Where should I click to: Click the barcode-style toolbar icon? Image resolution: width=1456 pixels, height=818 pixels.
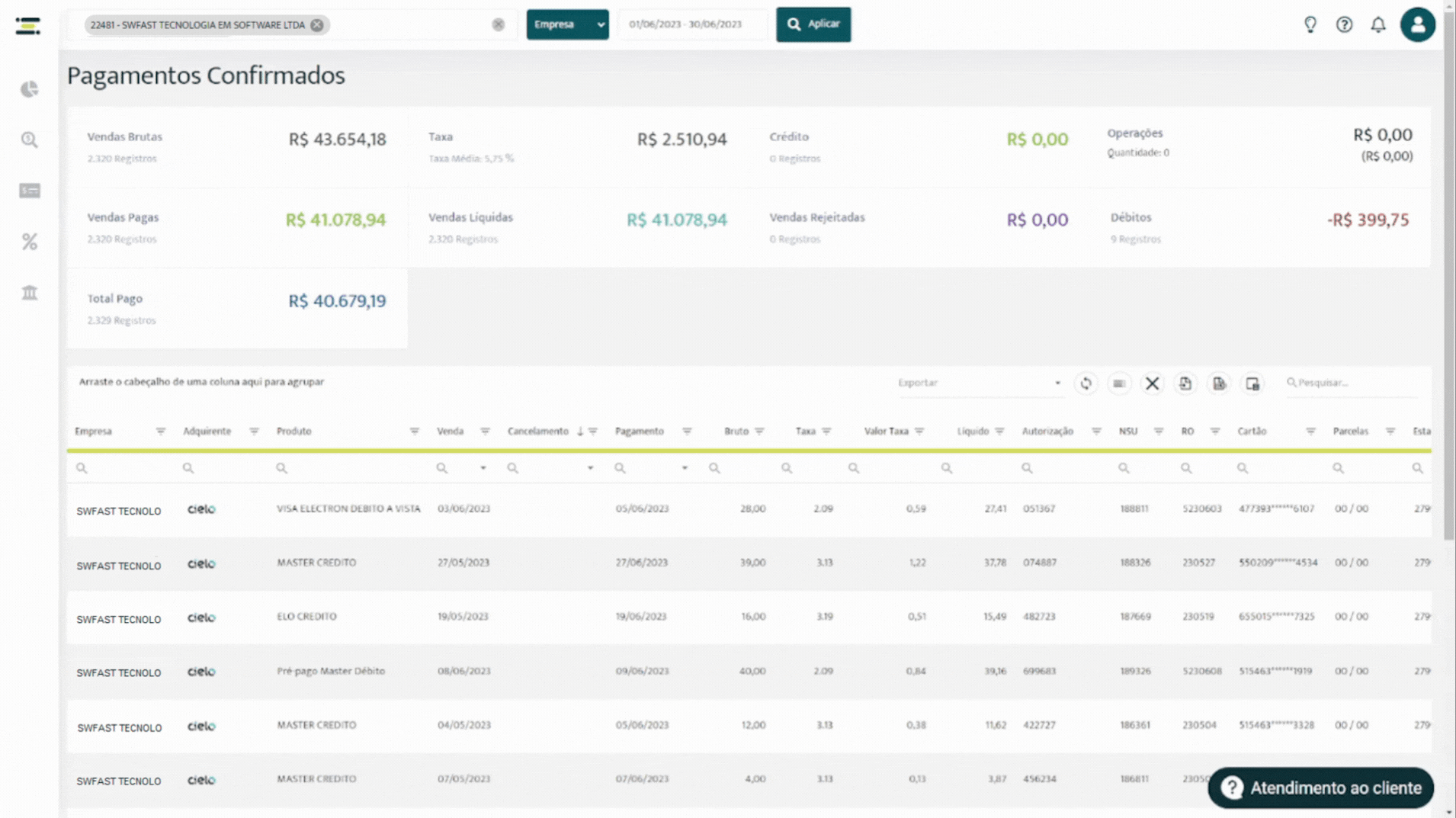[1118, 383]
